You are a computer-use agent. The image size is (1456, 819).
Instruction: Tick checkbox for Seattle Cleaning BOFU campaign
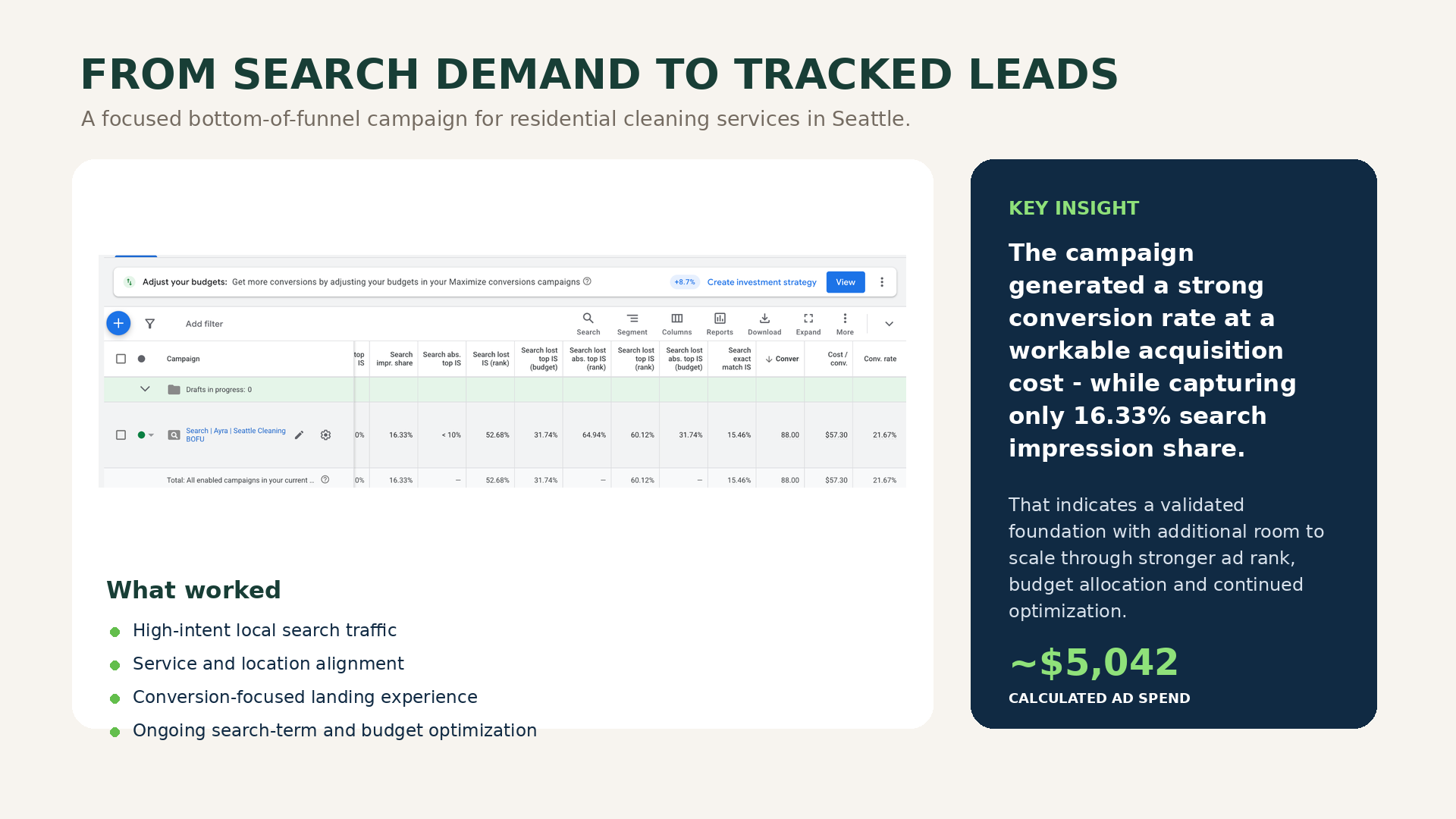coord(121,435)
